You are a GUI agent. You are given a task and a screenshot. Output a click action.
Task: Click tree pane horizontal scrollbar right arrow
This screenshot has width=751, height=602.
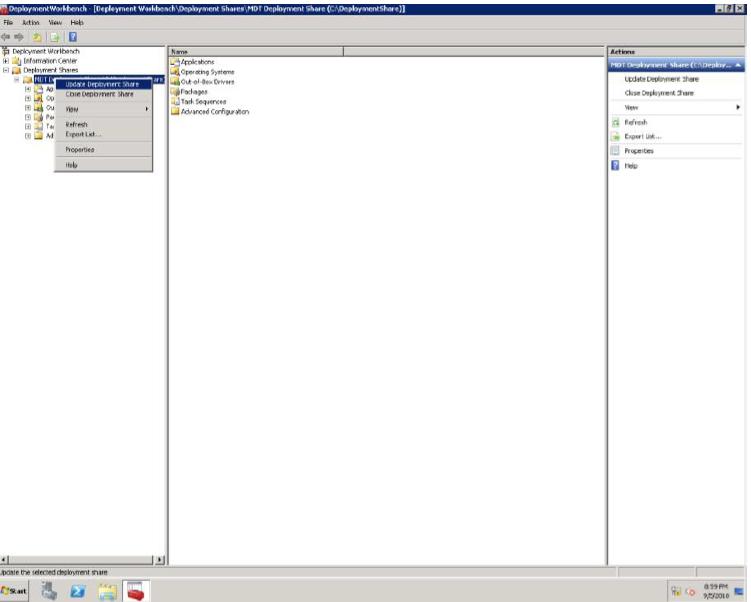(x=160, y=559)
